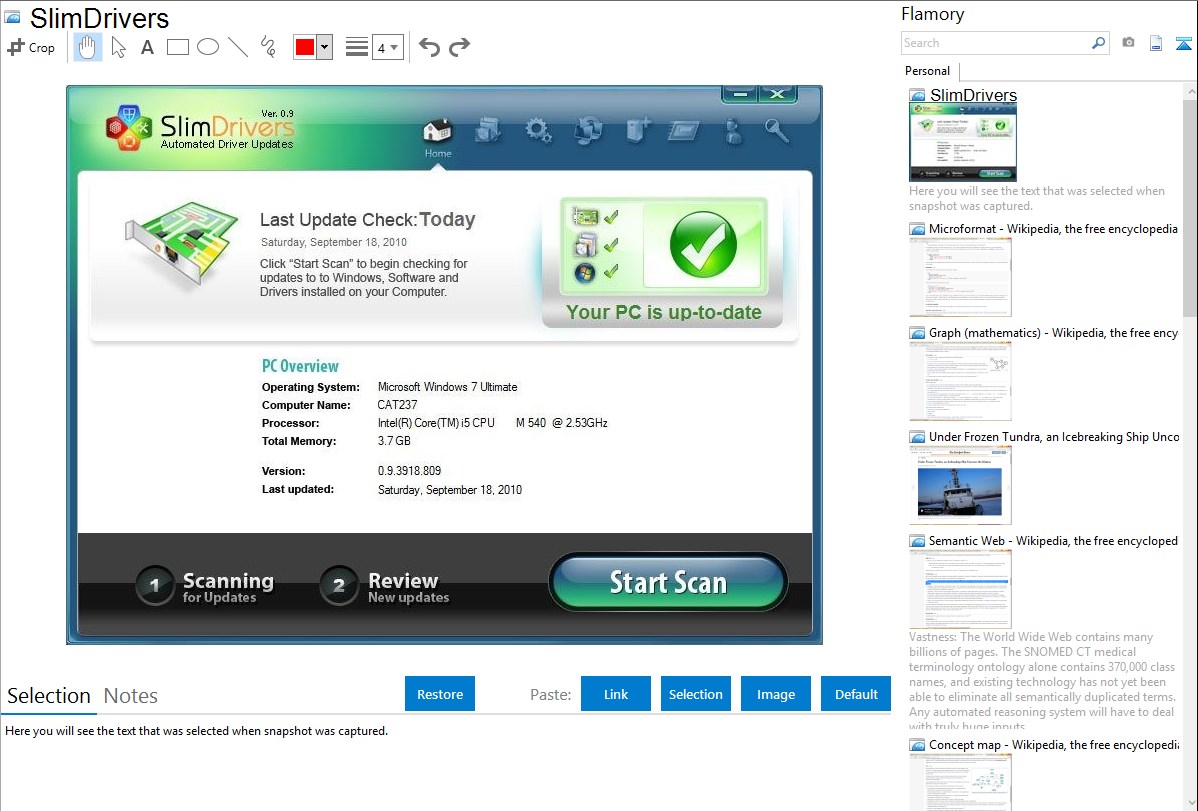Select the Crop tool

tap(31, 47)
